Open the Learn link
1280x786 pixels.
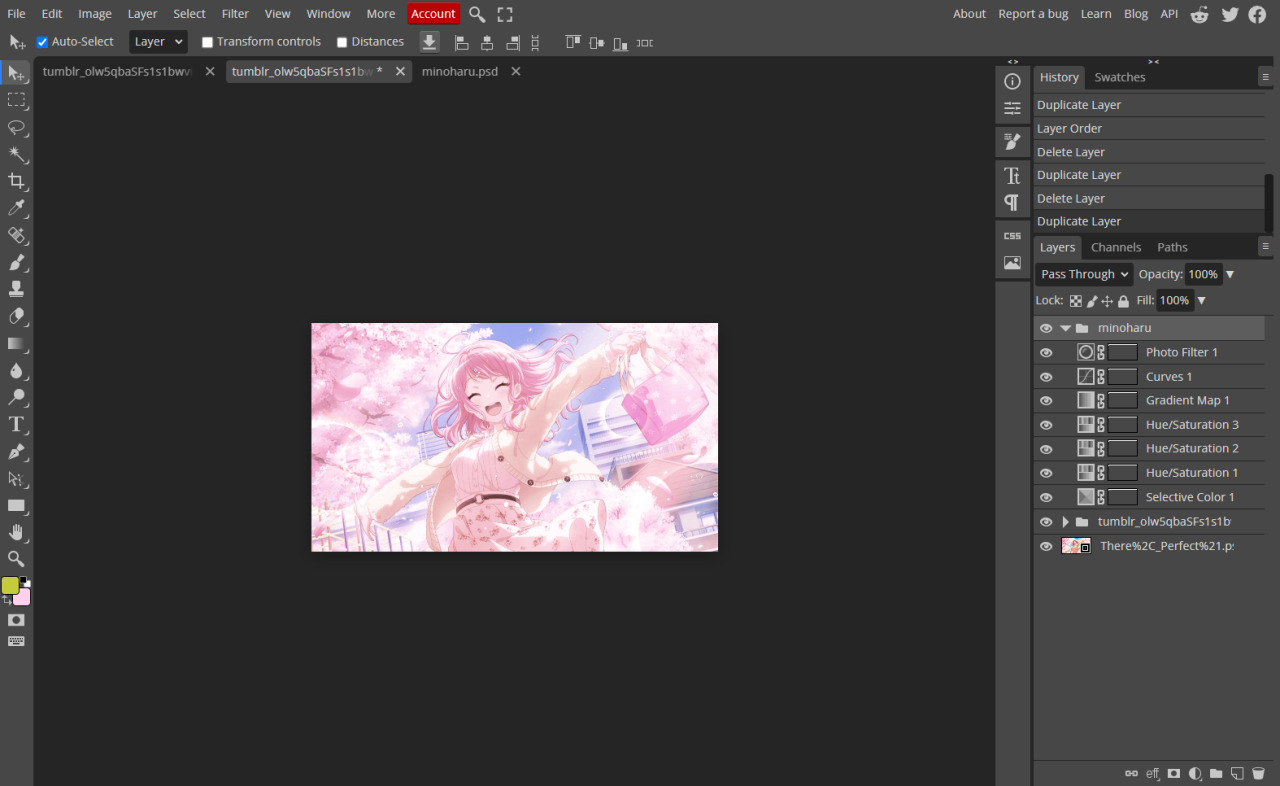[1096, 14]
